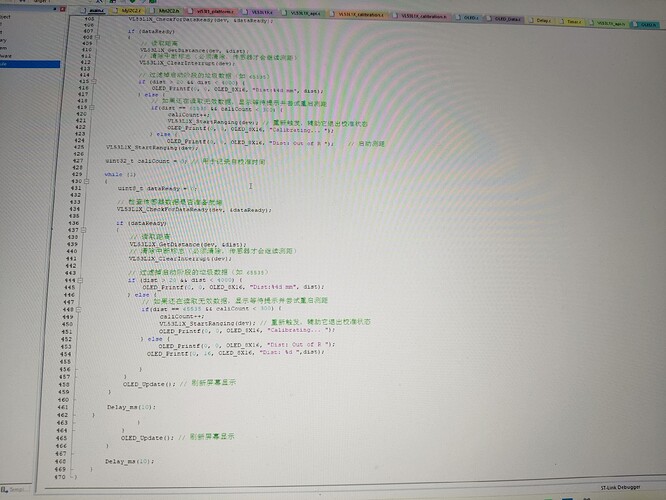The width and height of the screenshot is (666, 500).
Task: Click 'caliCount++' on line 449
Action: tap(182, 316)
